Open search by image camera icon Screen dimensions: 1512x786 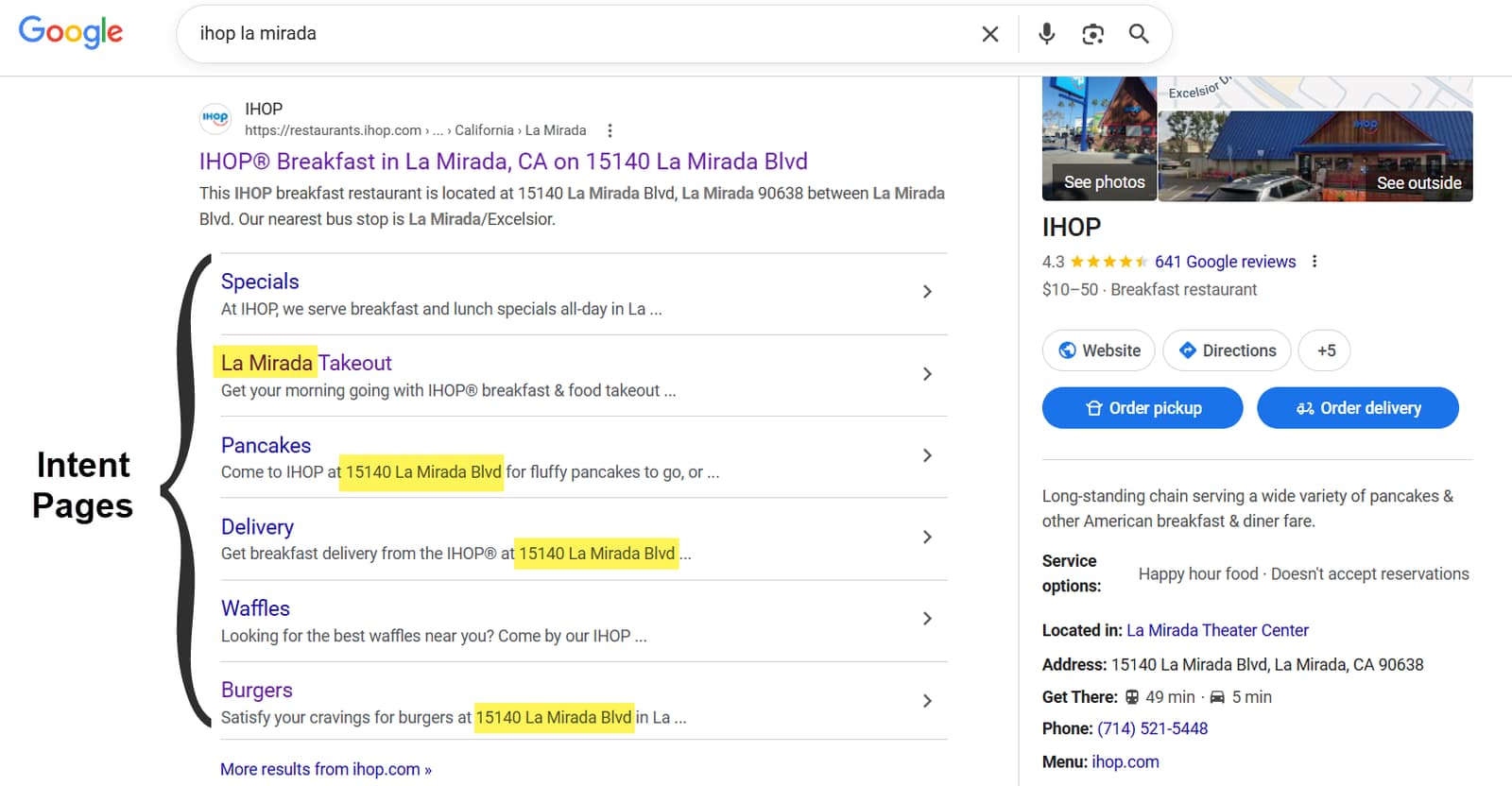coord(1092,34)
